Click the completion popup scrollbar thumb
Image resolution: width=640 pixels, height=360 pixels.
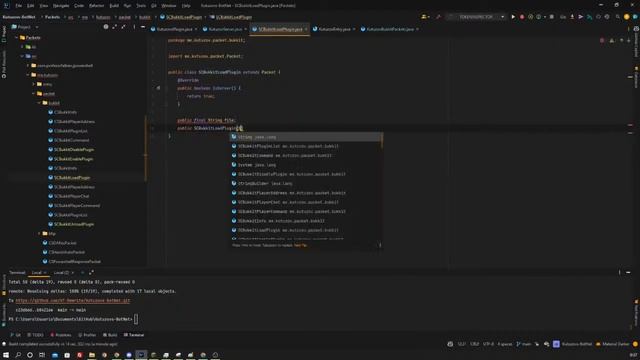point(382,141)
